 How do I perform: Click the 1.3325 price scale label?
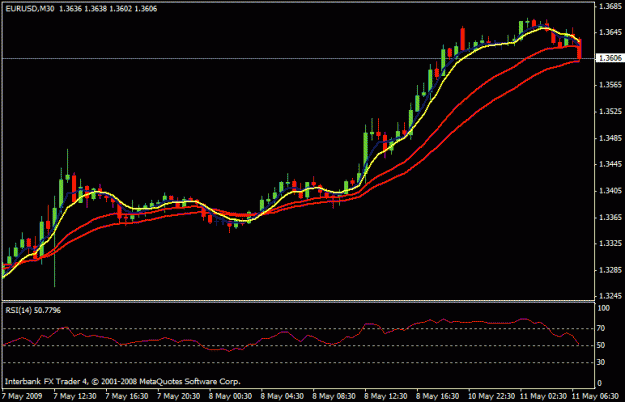pyautogui.click(x=611, y=243)
